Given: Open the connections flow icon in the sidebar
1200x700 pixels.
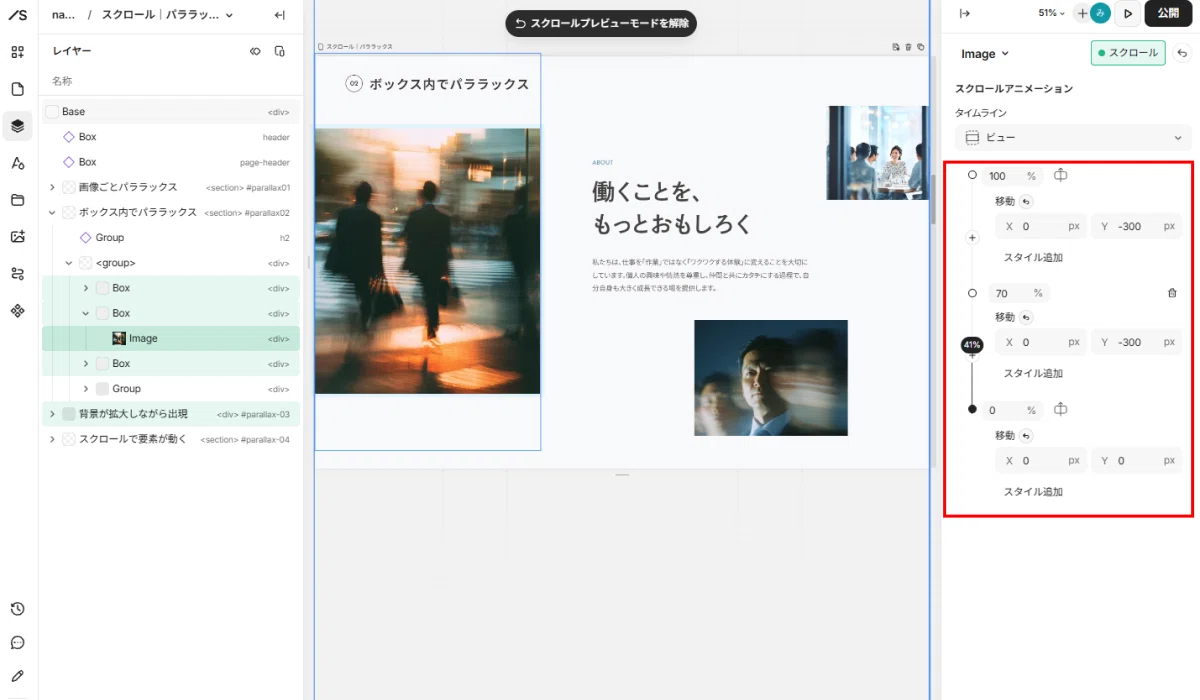Looking at the screenshot, I should pos(17,274).
